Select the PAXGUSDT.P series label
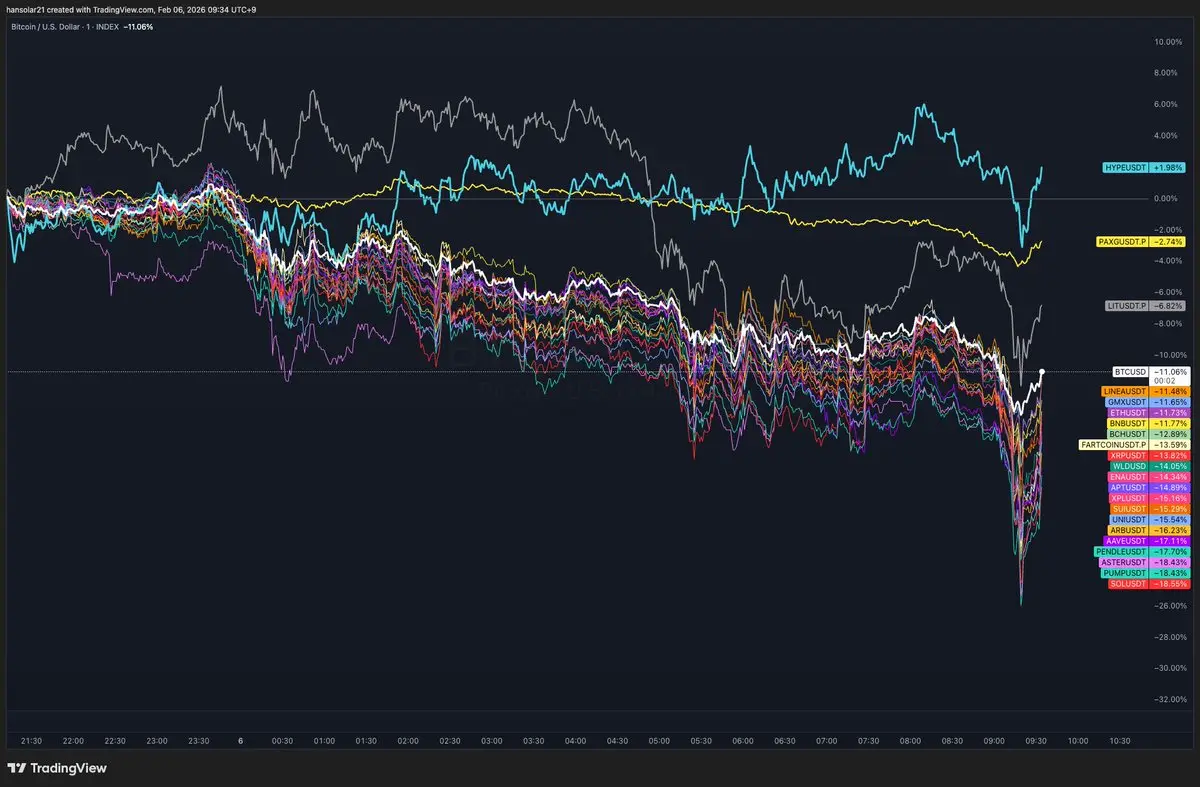The height and width of the screenshot is (787, 1200). click(1122, 242)
